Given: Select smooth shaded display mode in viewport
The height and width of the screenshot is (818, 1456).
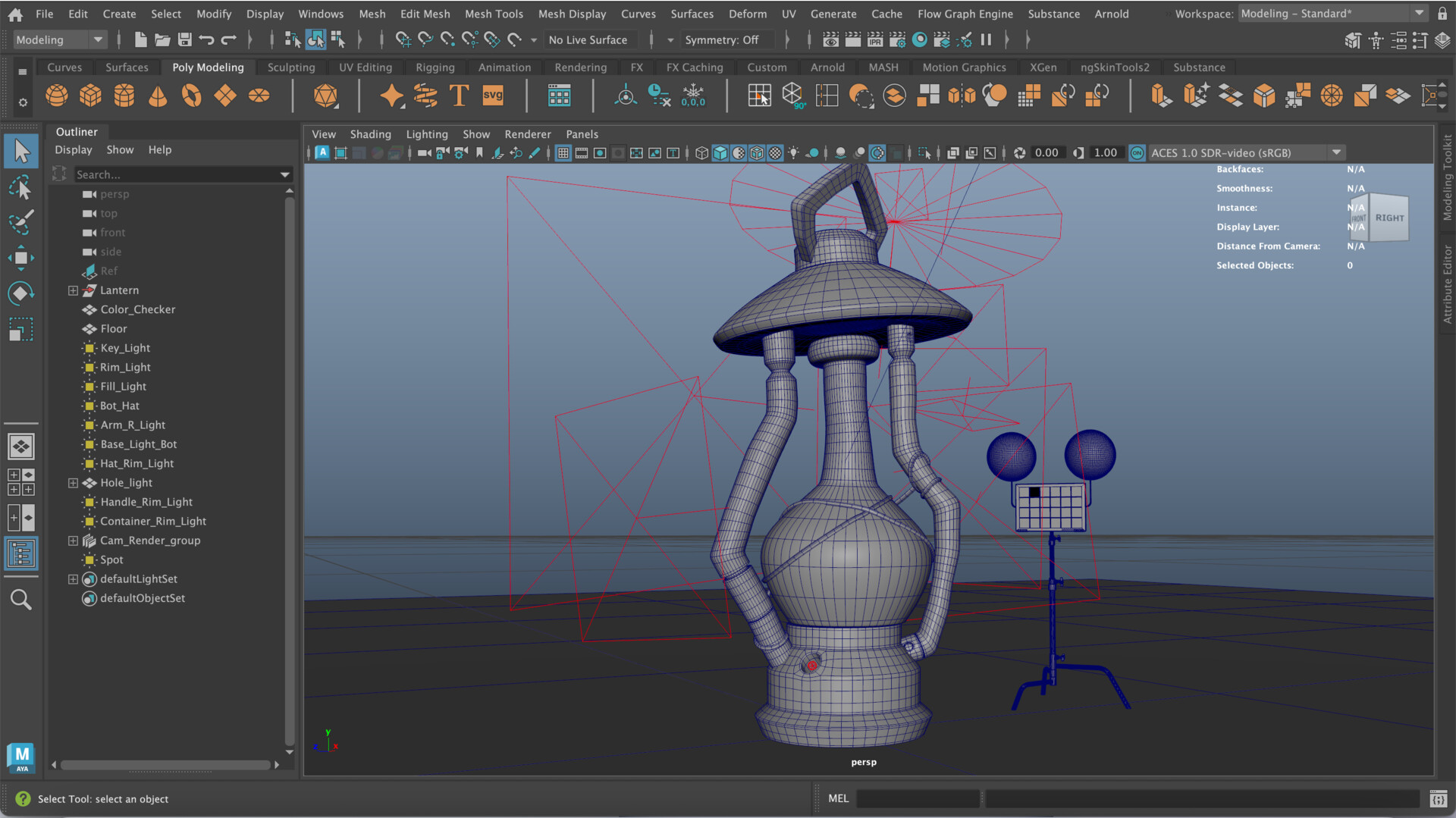Looking at the screenshot, I should tap(720, 152).
